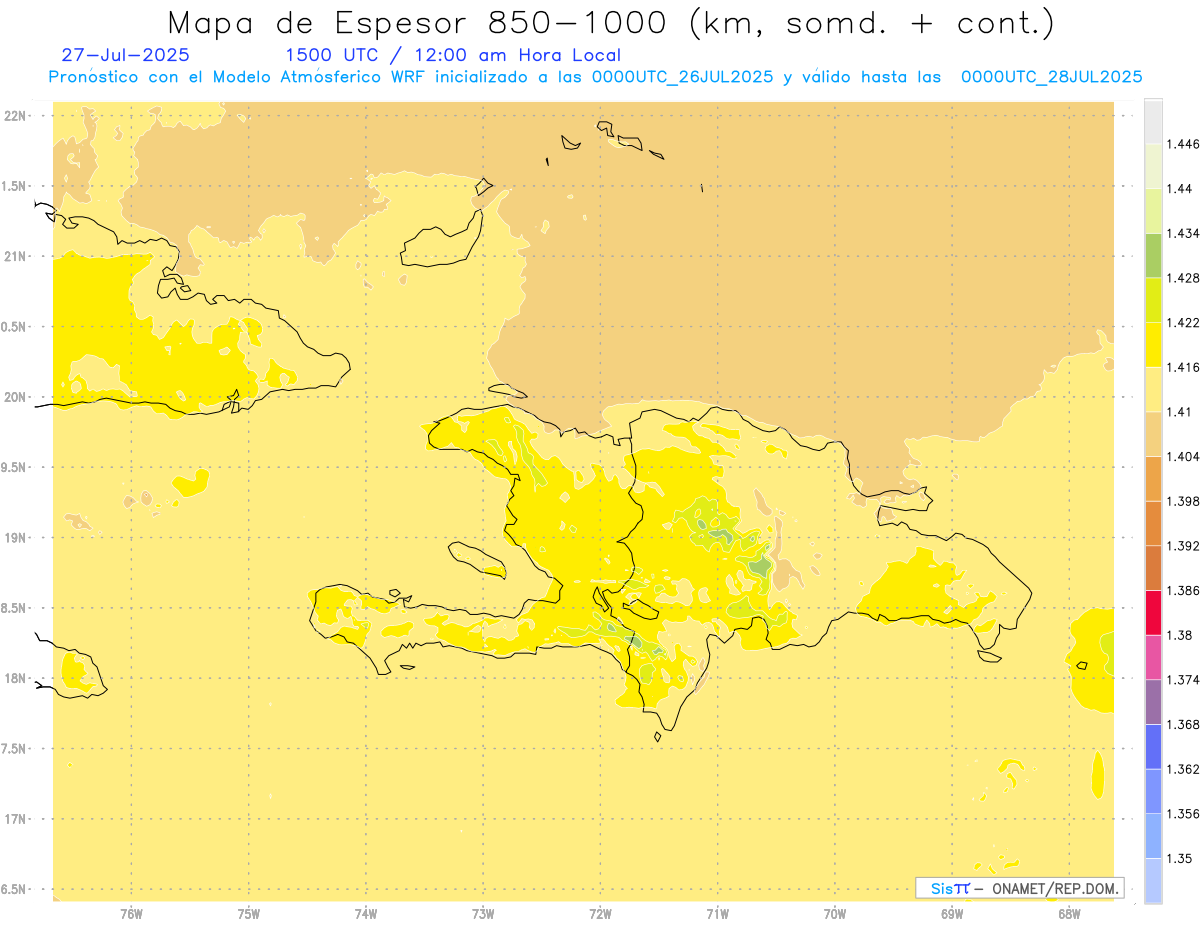
Task: Click the 'Pronóstico con el Modelo Atmósferico WRF' text
Action: click(x=236, y=77)
